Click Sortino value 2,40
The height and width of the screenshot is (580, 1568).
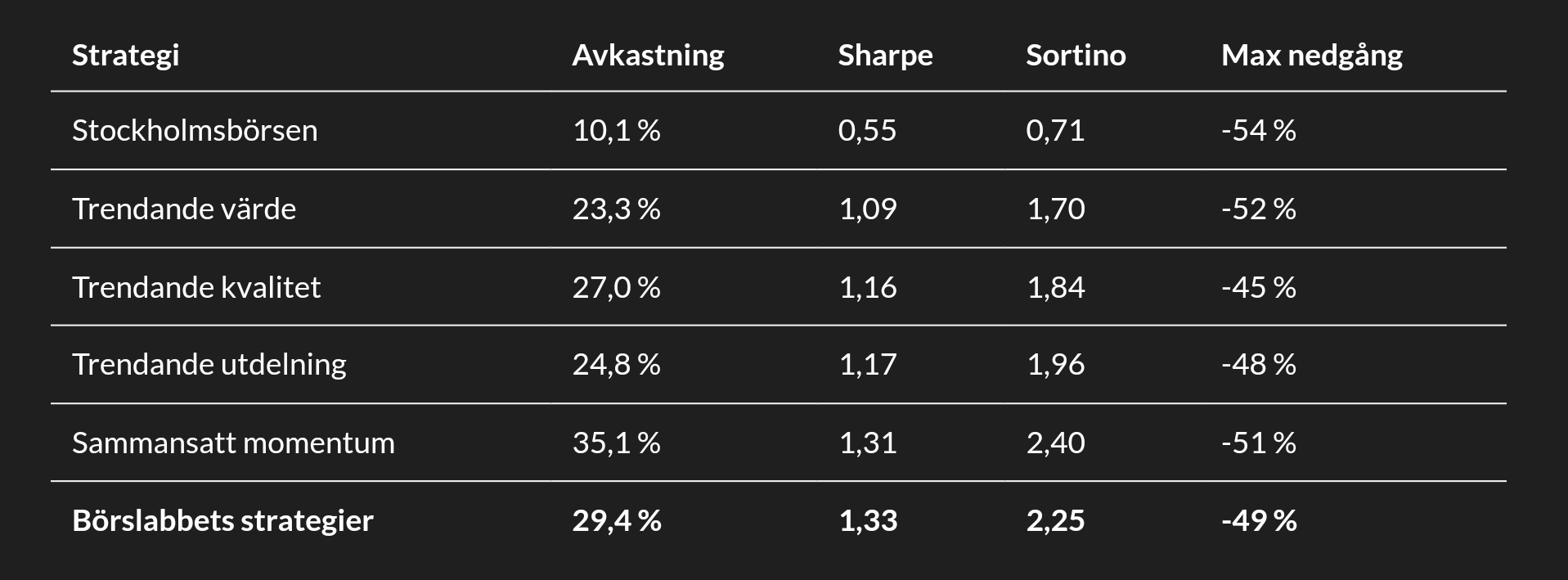[1055, 443]
